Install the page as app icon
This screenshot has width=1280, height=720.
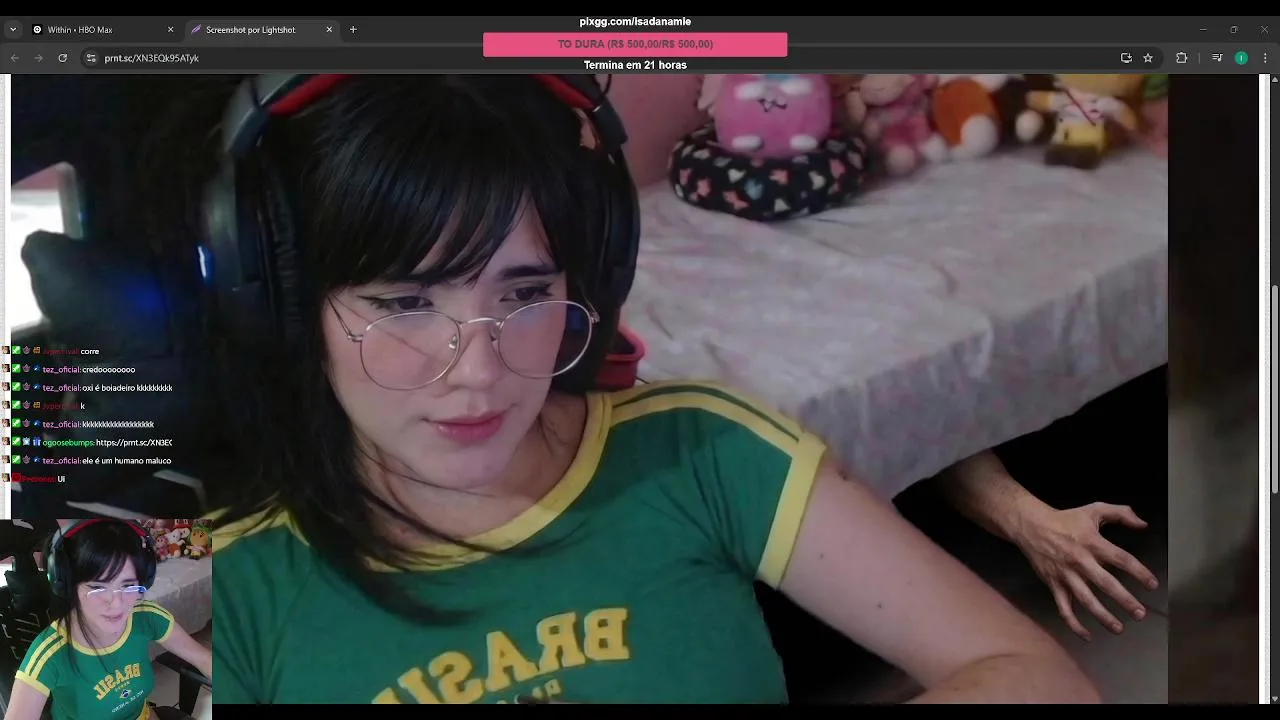[x=1126, y=58]
